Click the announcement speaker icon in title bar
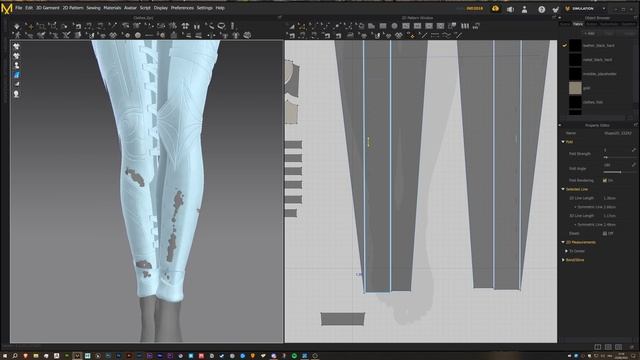This screenshot has width=640, height=360. pyautogui.click(x=510, y=9)
